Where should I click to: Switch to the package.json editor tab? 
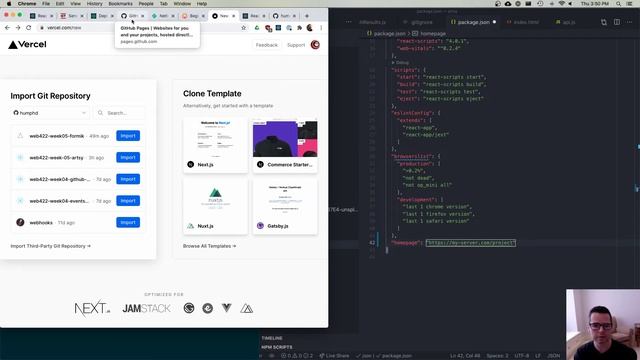pos(473,22)
